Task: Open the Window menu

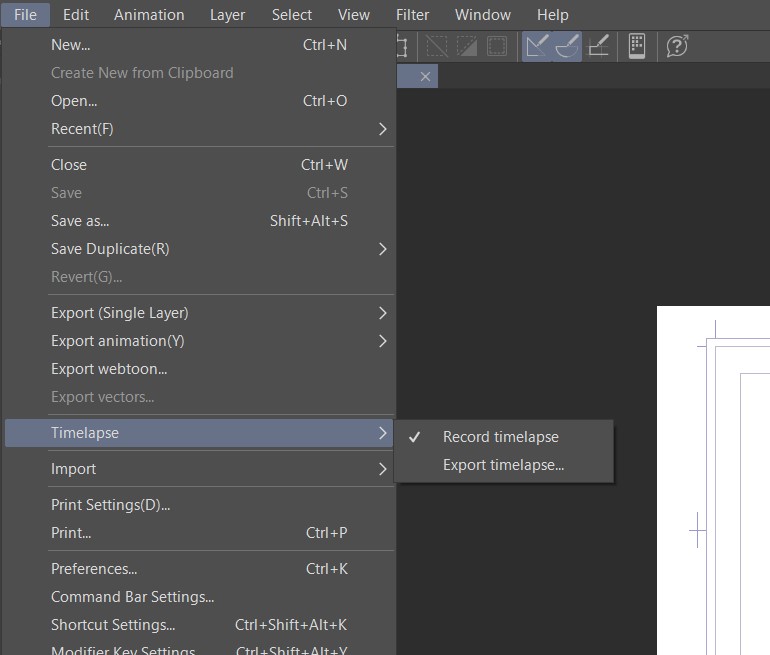Action: (x=483, y=15)
